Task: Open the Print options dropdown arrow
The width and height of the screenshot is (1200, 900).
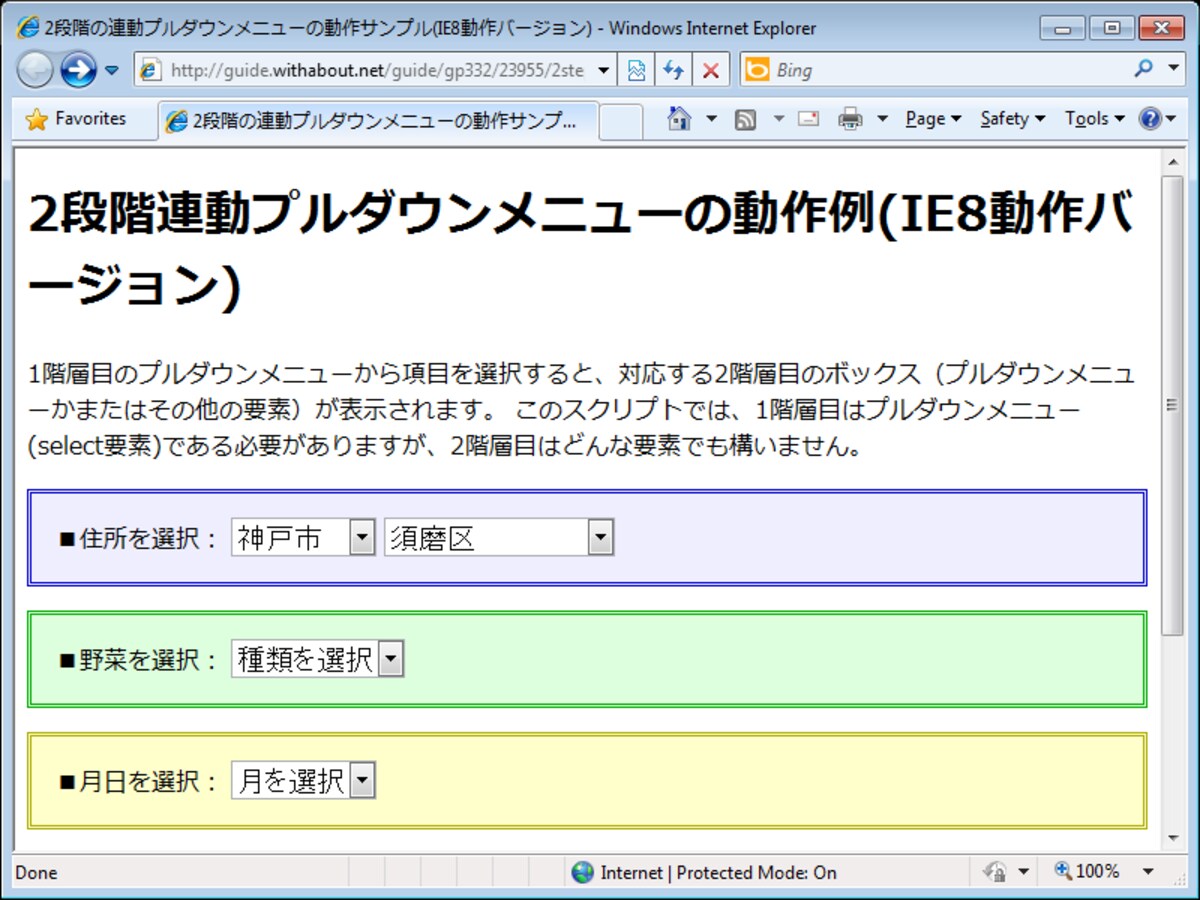Action: tap(882, 119)
